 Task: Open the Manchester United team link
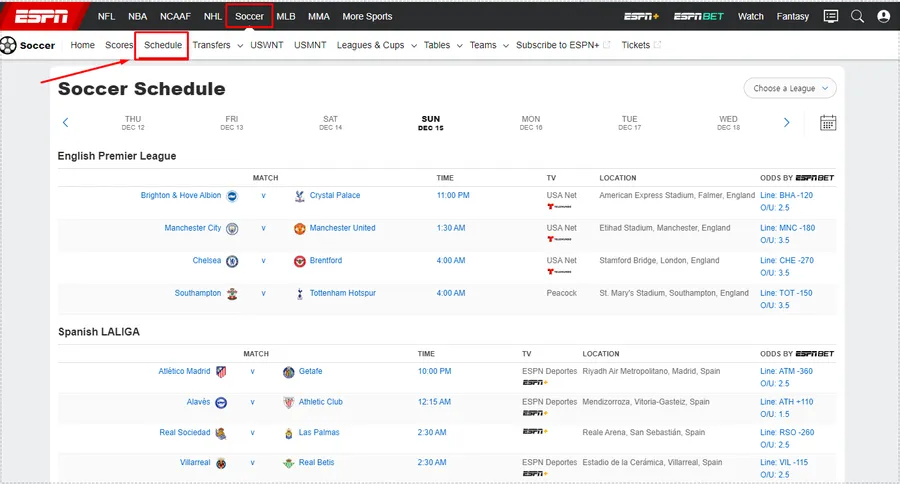(343, 228)
